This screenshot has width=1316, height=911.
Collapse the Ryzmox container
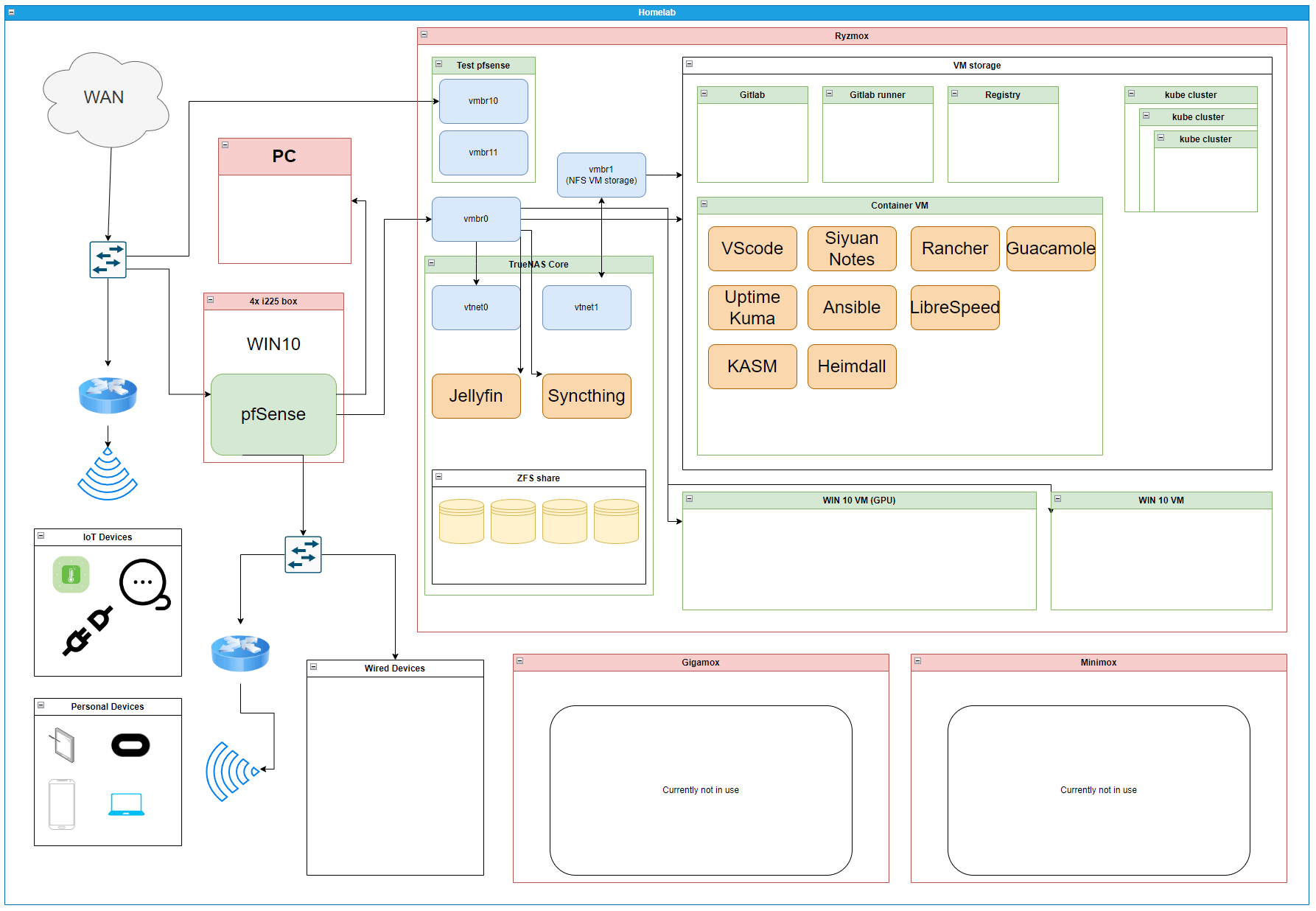click(424, 35)
